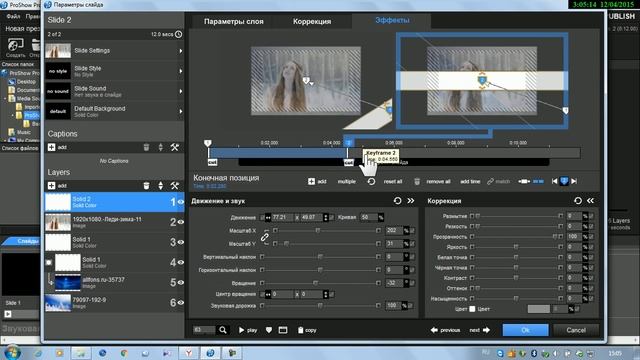640x360 pixels.
Task: Hide layer 5 alltons.ru-35737
Action: [x=180, y=282]
